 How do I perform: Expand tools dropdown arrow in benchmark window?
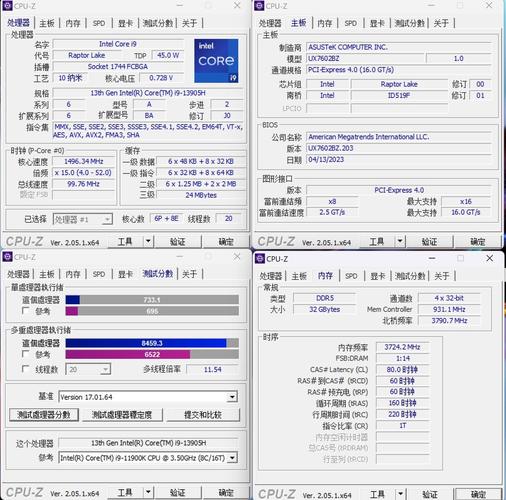pyautogui.click(x=148, y=492)
